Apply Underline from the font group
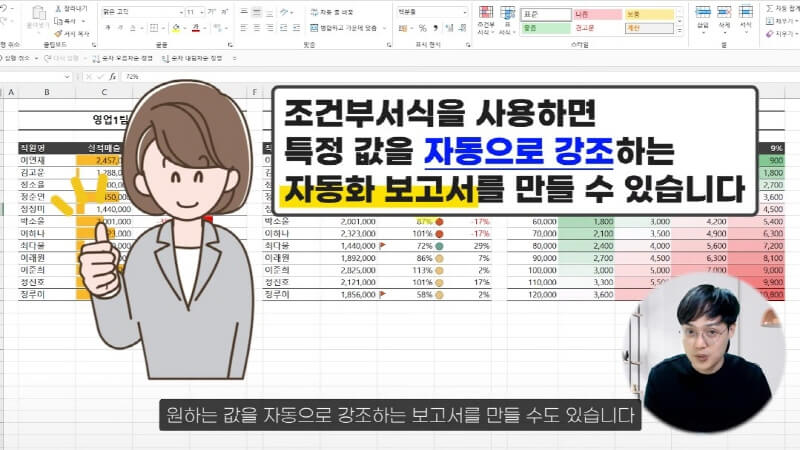This screenshot has width=800, height=450. 133,28
